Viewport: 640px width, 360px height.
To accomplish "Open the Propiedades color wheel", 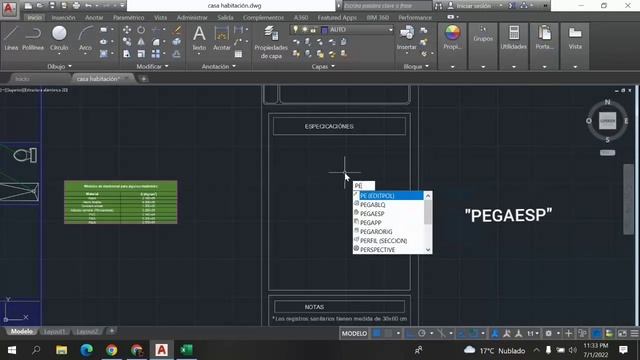I will coord(452,33).
